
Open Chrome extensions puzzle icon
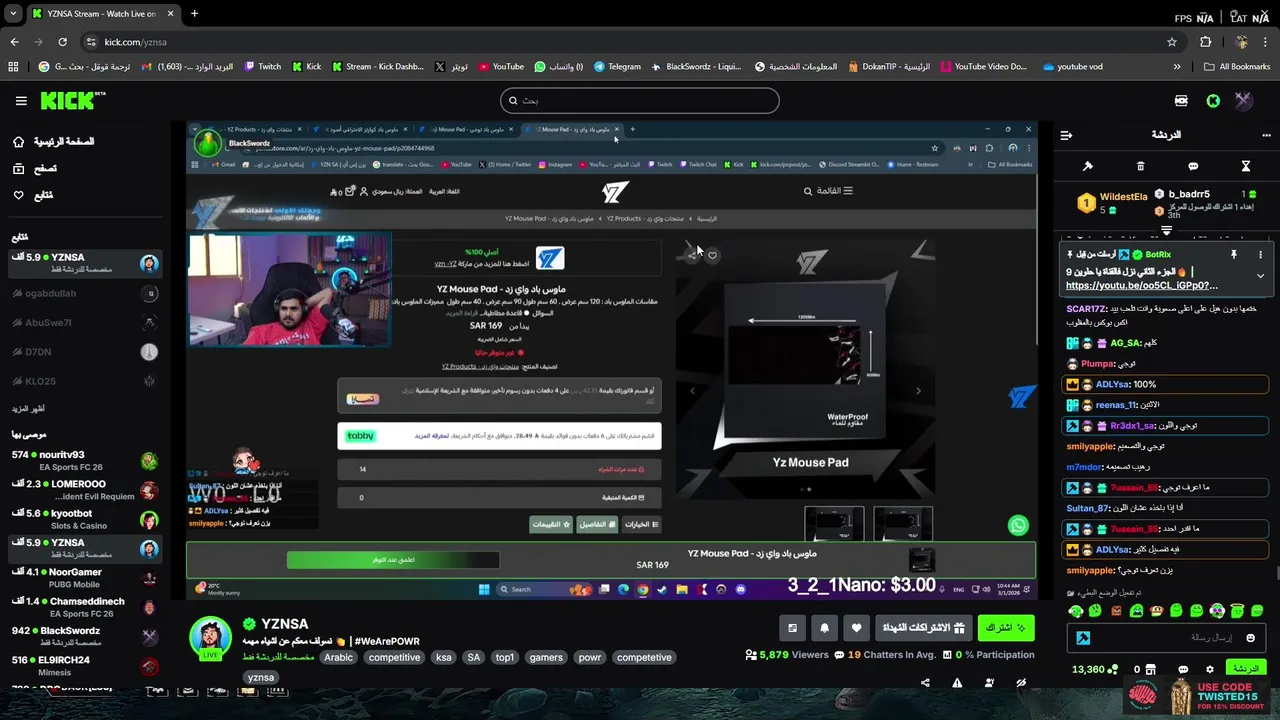coord(1205,42)
